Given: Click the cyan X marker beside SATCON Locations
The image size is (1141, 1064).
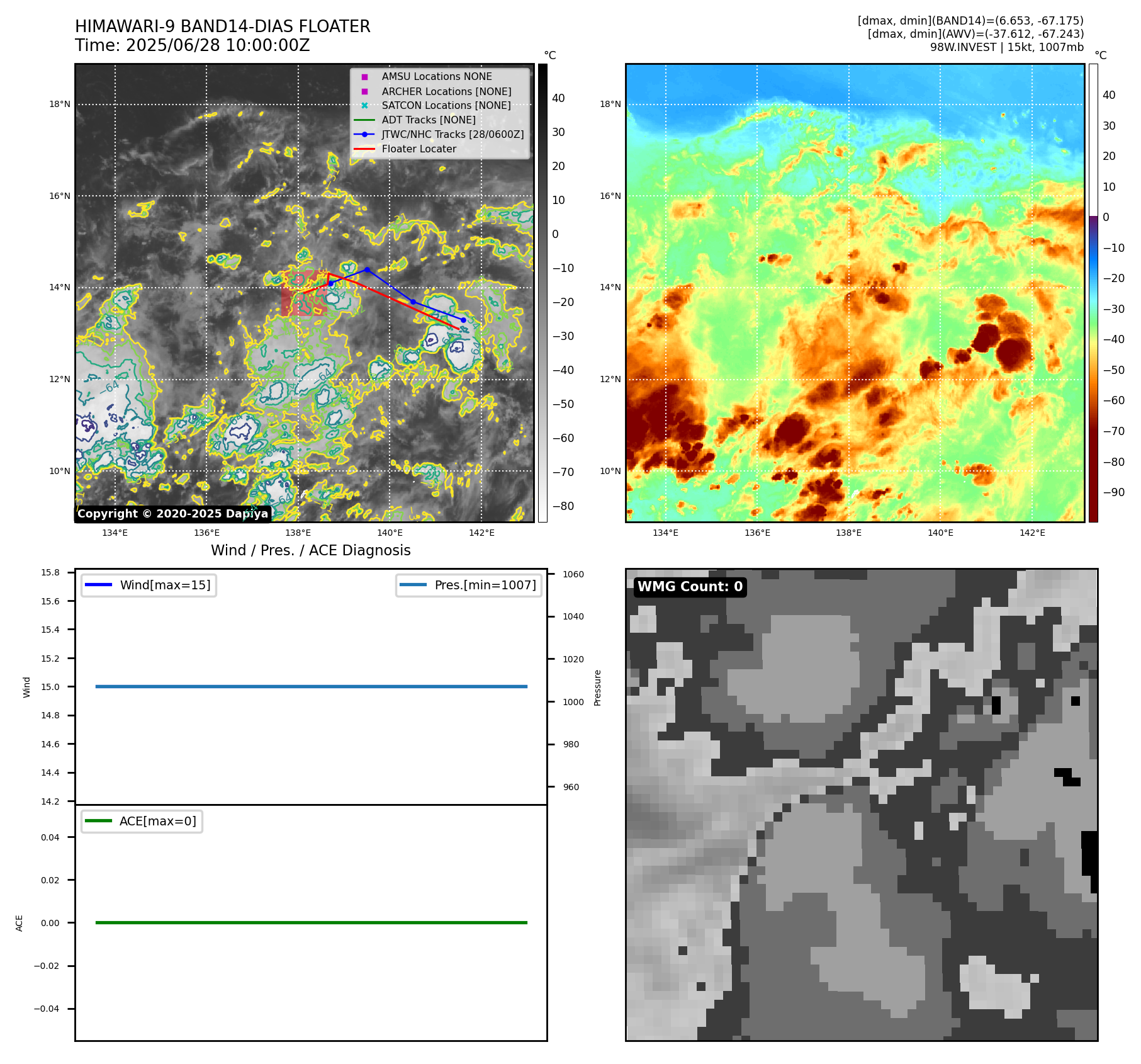Looking at the screenshot, I should click(364, 105).
